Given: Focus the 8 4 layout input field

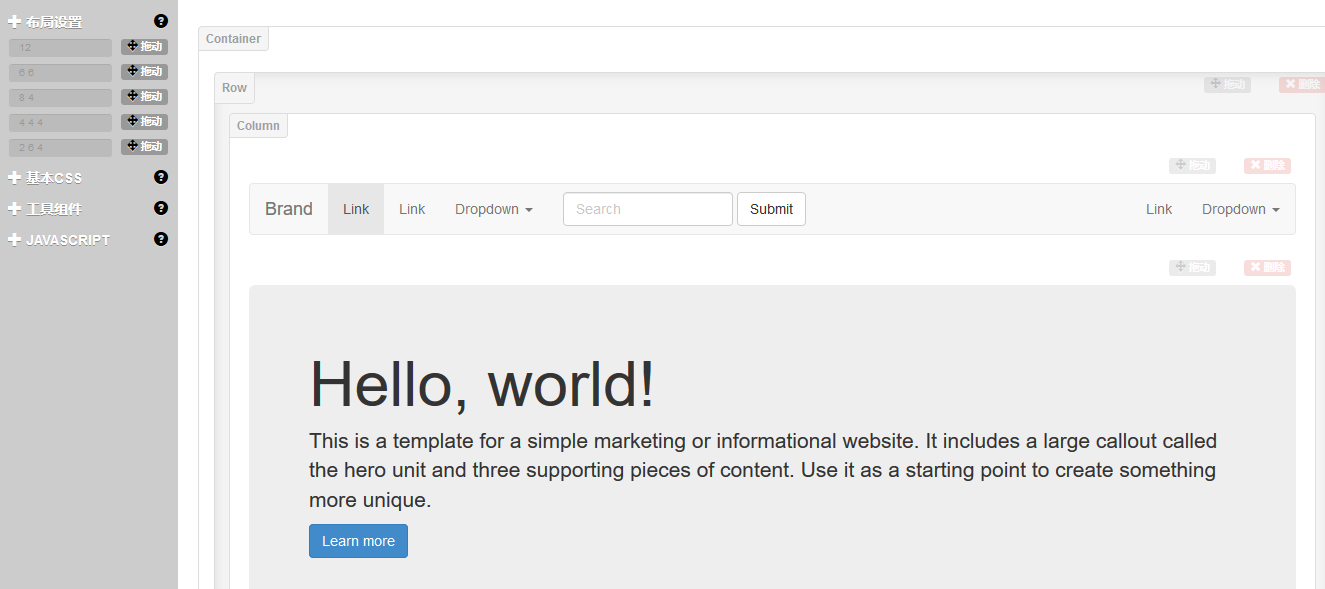Looking at the screenshot, I should [60, 98].
